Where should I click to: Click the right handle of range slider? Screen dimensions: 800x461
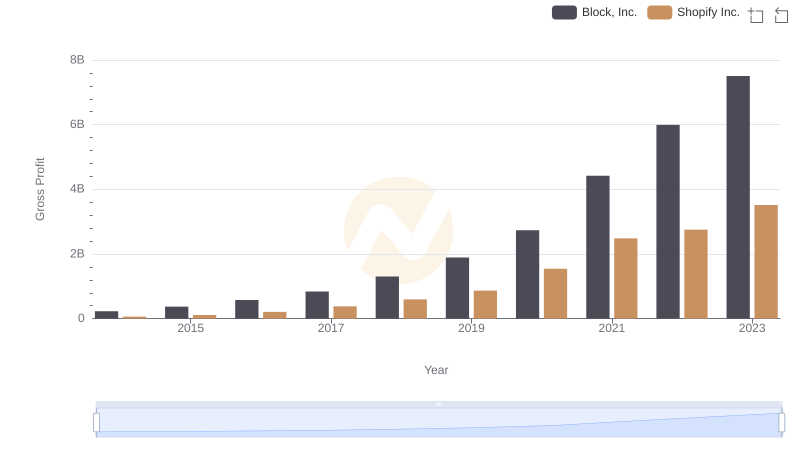point(781,423)
